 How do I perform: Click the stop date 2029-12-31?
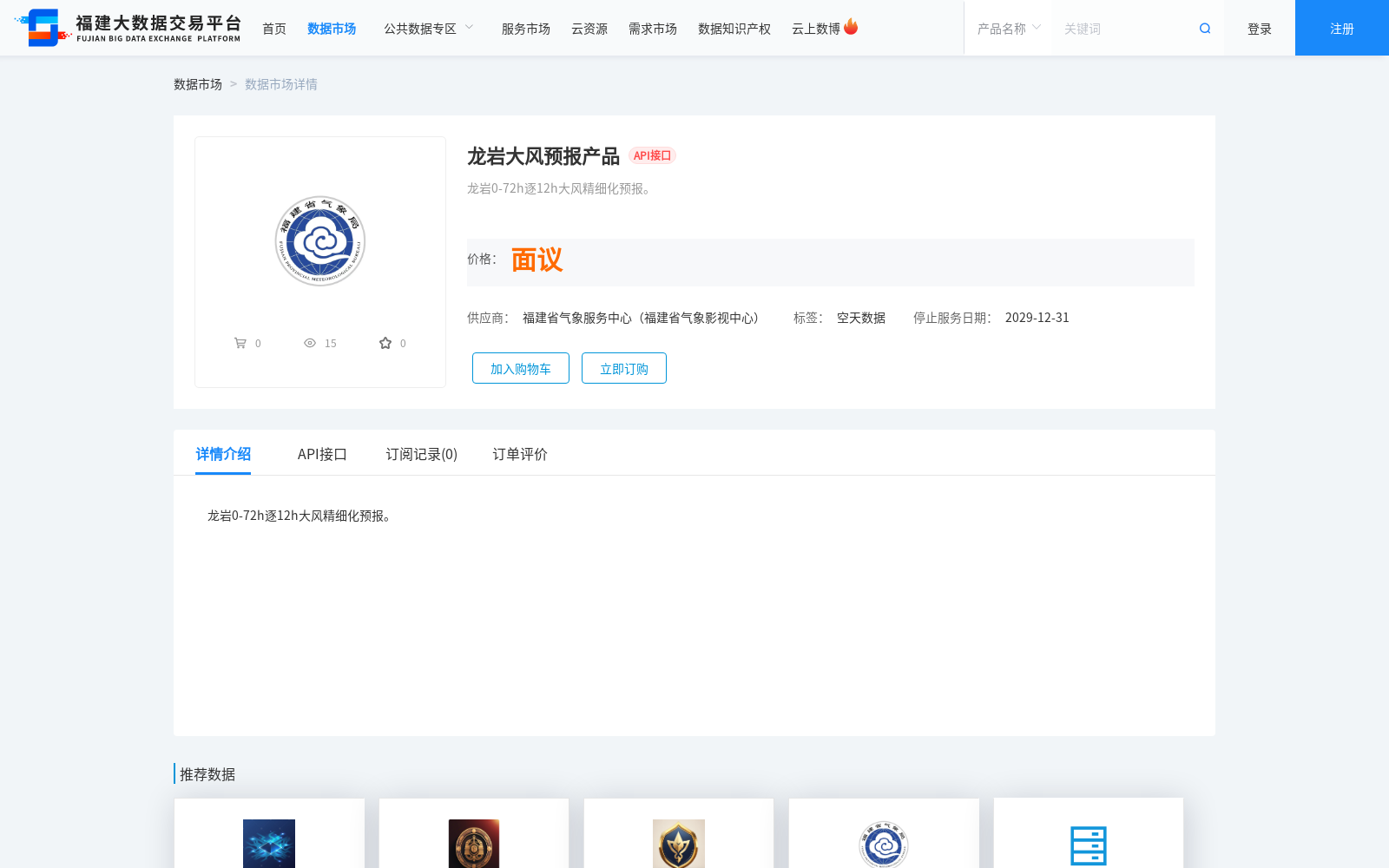coord(1037,318)
